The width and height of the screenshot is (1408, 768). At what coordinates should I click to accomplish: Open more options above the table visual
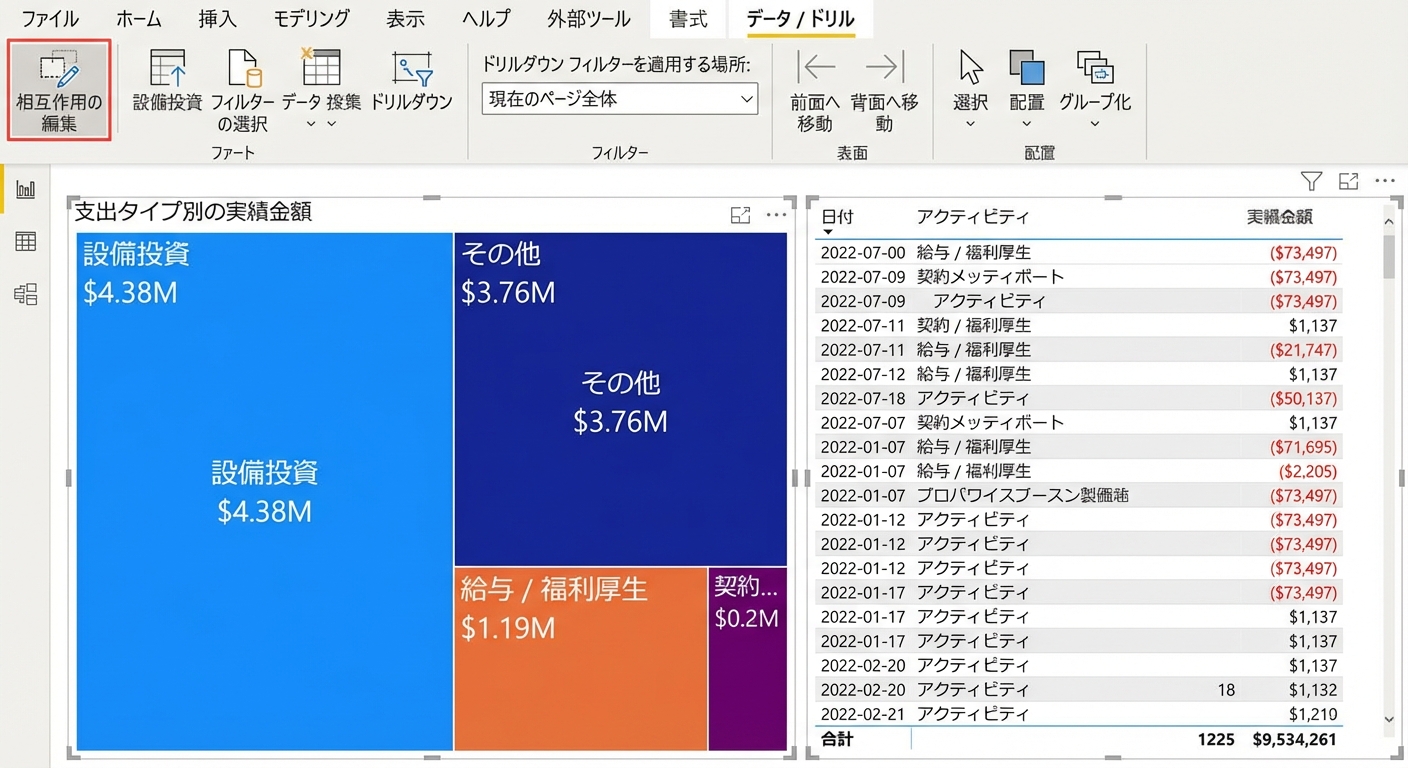pyautogui.click(x=1385, y=181)
